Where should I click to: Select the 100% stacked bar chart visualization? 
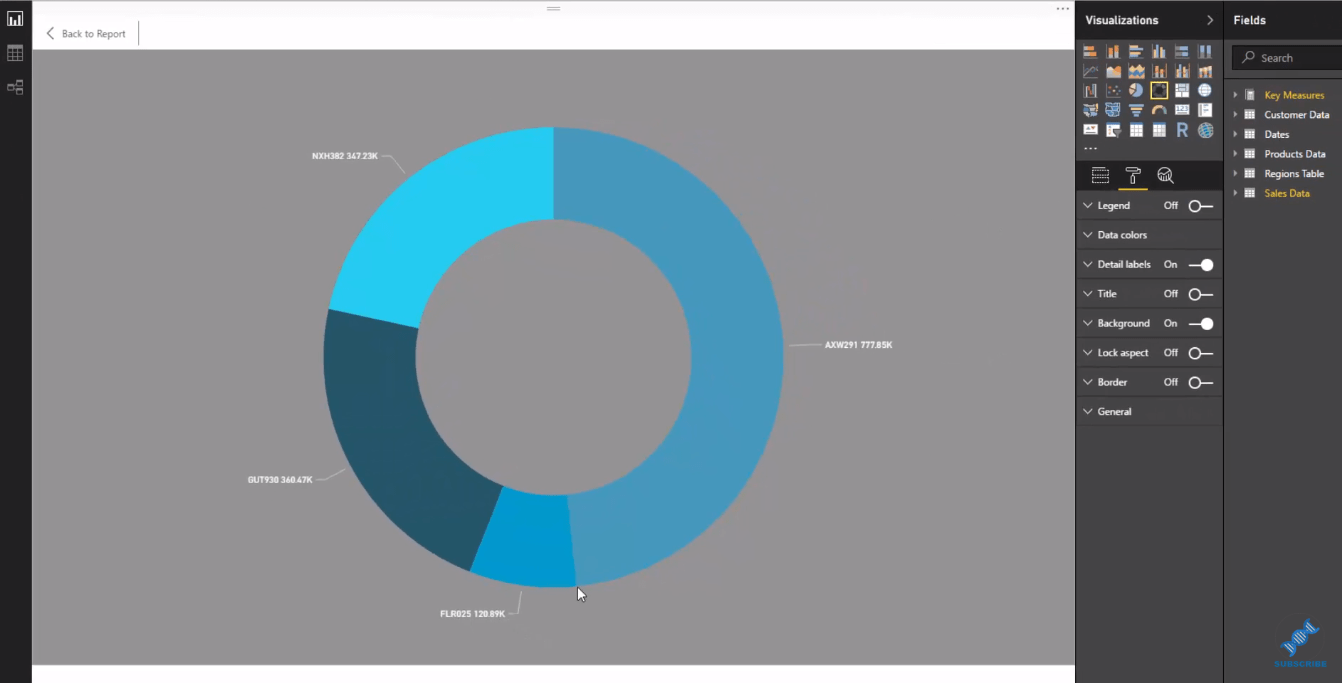(1182, 51)
